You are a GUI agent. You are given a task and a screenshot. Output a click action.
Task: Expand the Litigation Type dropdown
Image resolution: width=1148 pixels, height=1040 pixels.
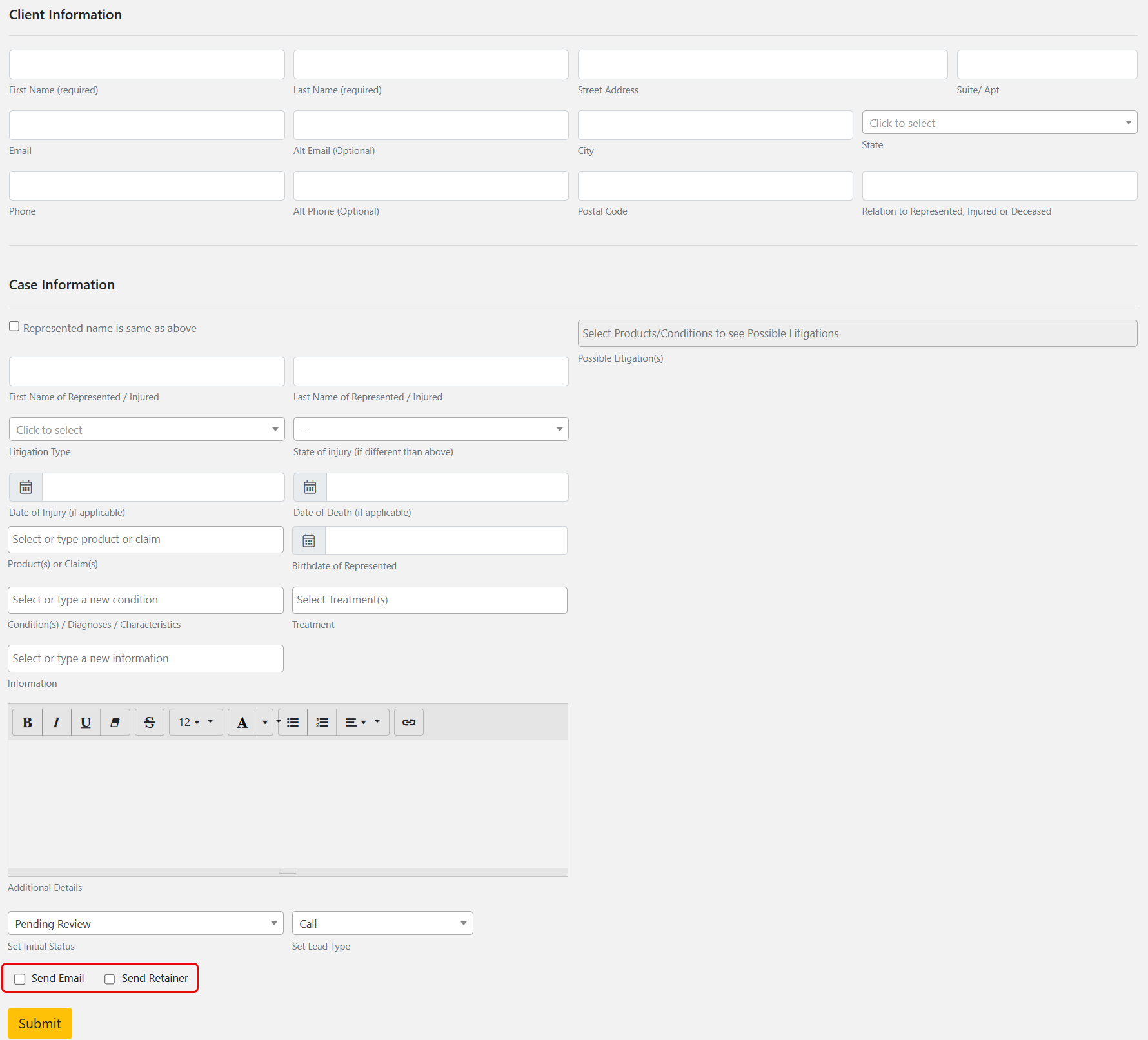coord(146,429)
